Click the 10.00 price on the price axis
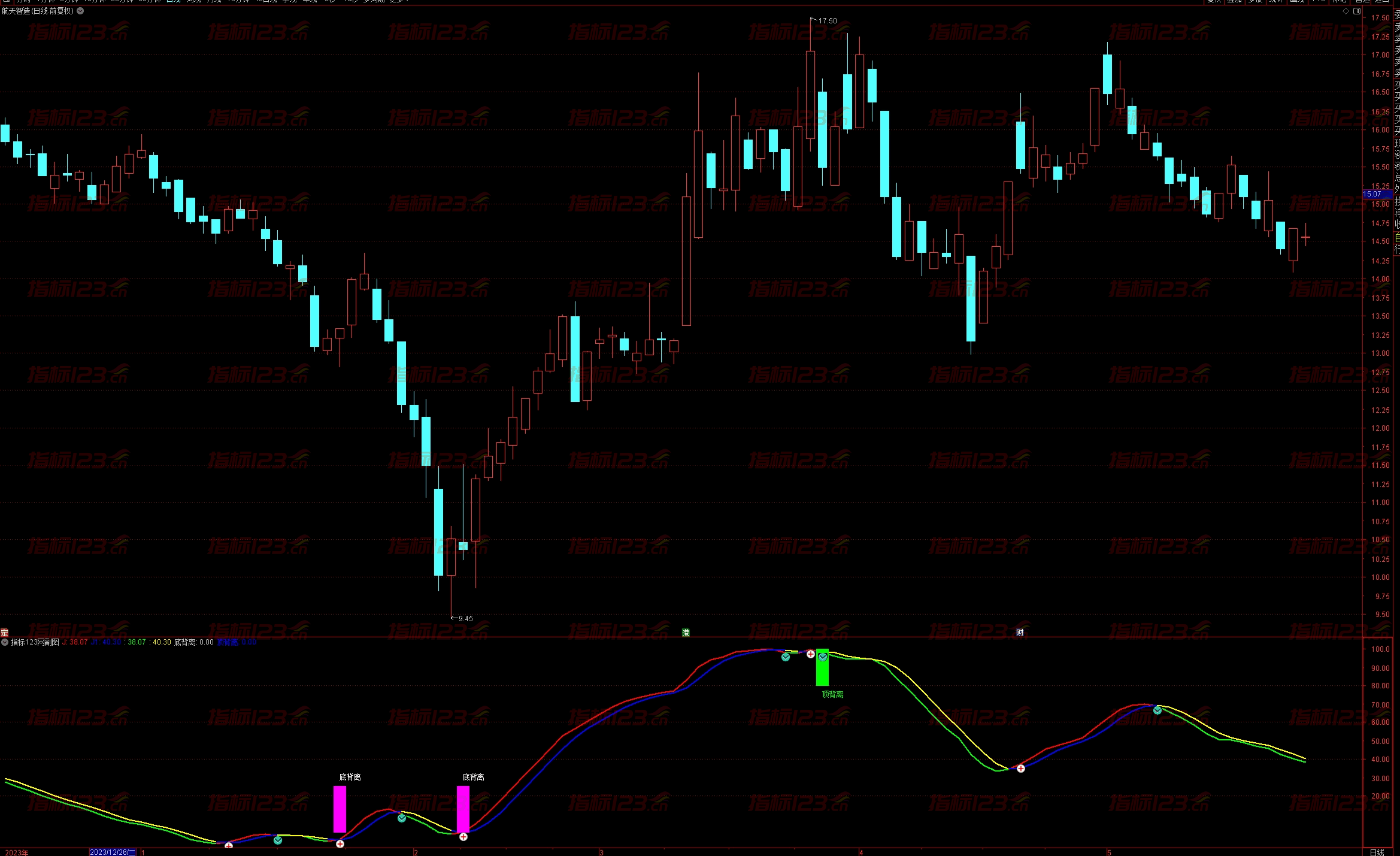 coord(1380,577)
